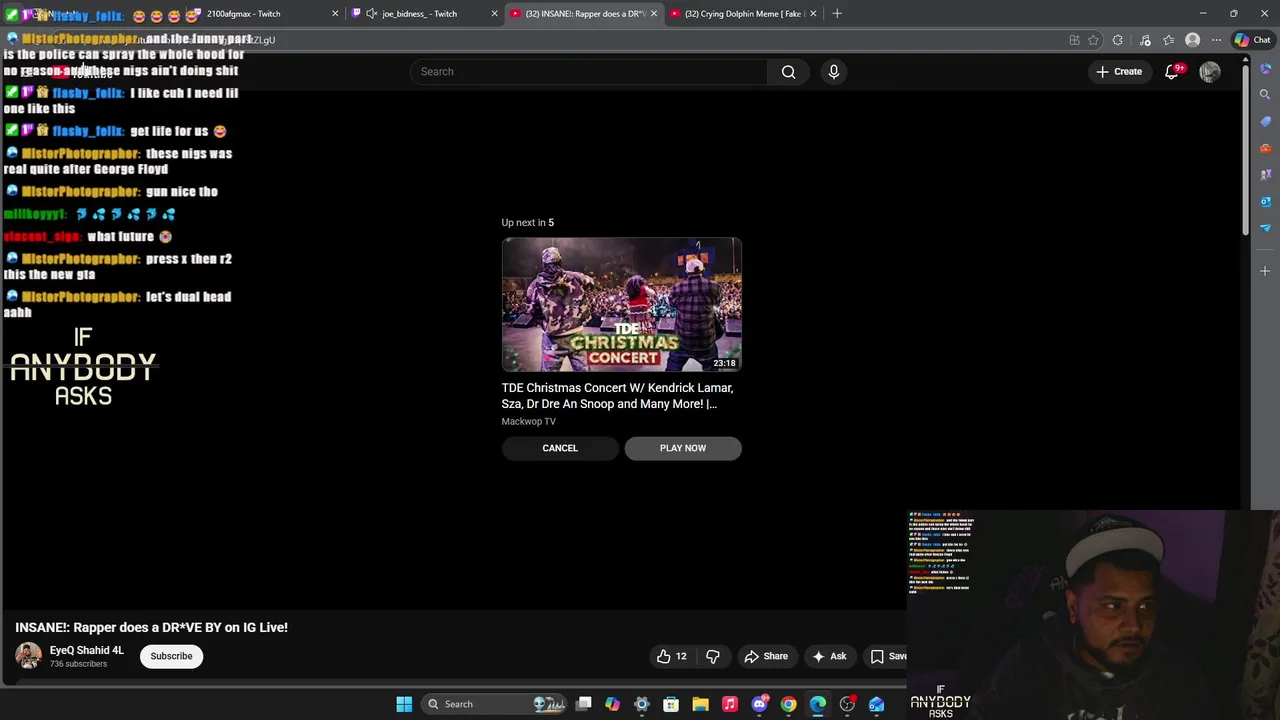Open Edge settings and more menu

click(x=1216, y=40)
